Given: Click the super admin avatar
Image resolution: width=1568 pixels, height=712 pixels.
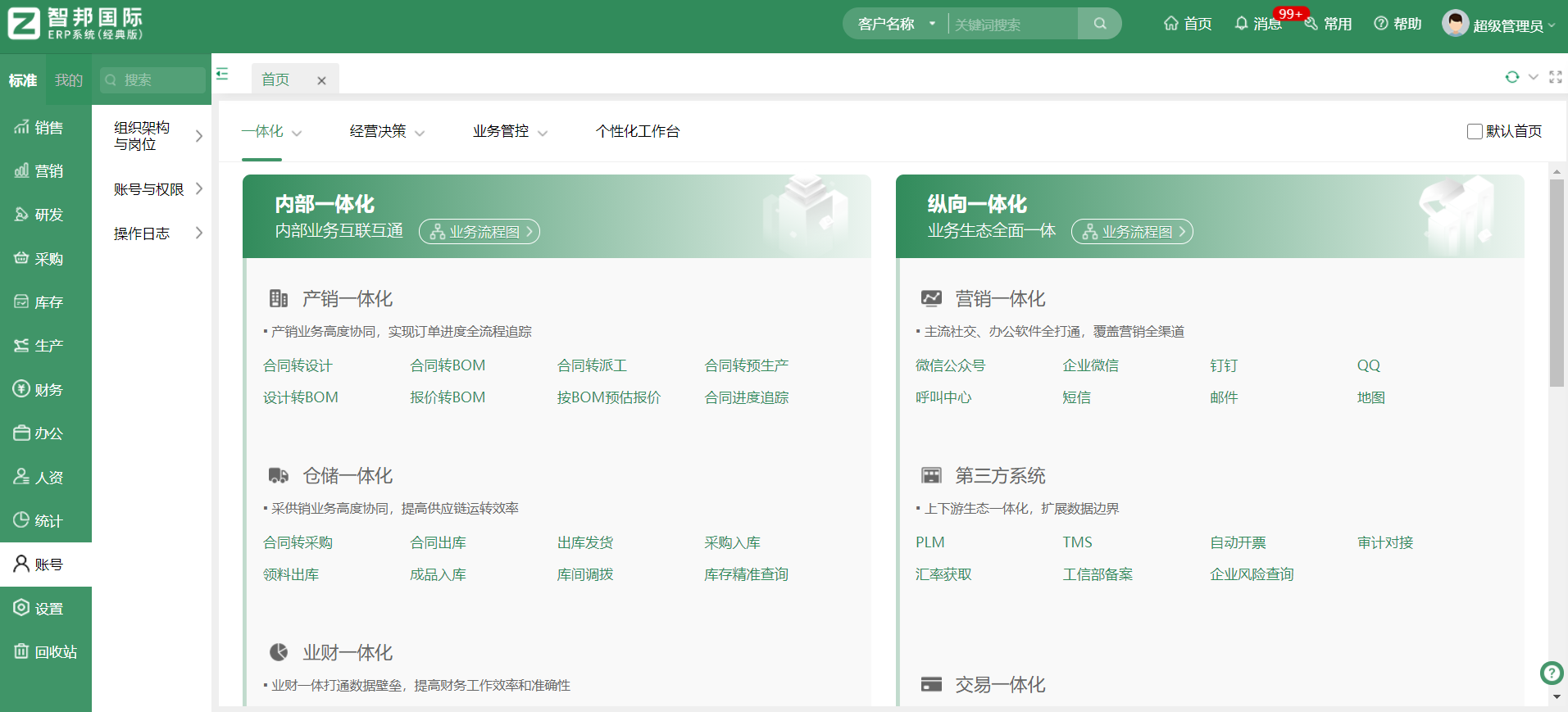Looking at the screenshot, I should (x=1455, y=24).
